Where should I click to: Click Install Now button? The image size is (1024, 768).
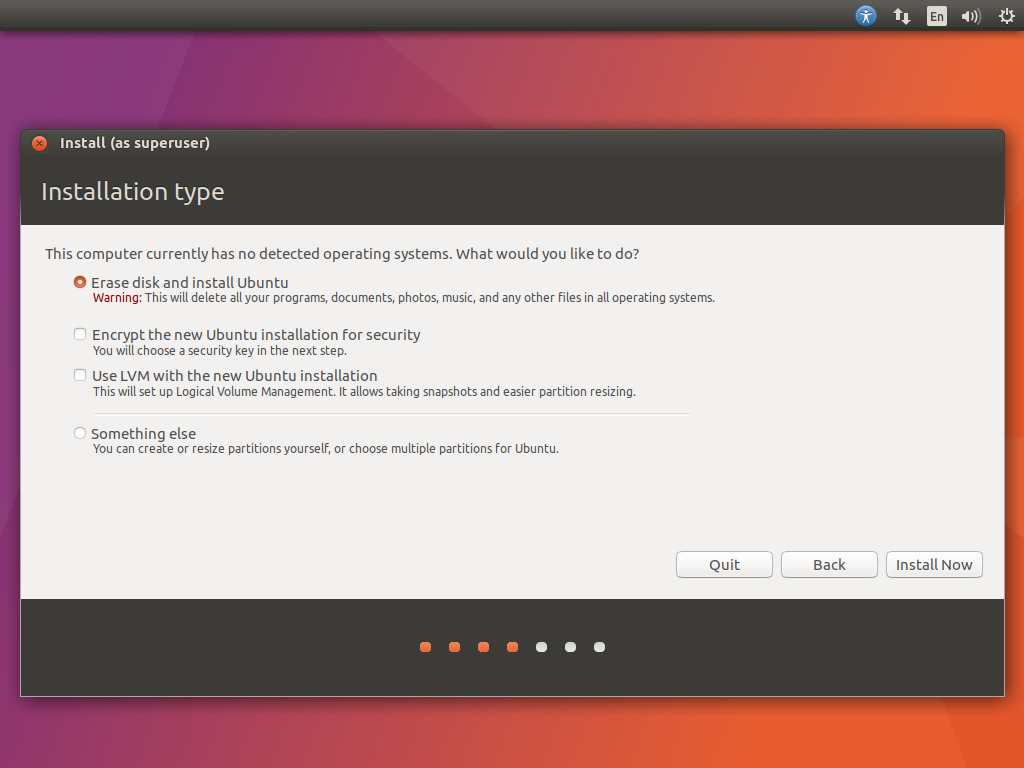point(934,564)
